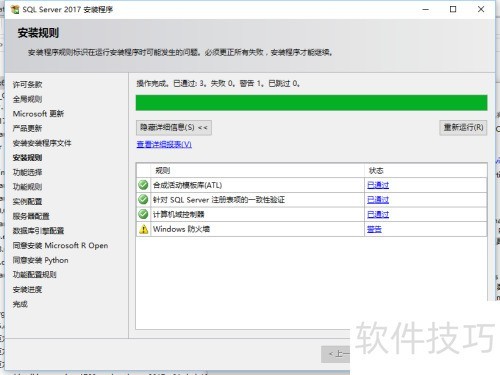Viewport: 500px width, 375px height.
Task: Minimize the SQL Server 2017 setup window
Action: [425, 9]
